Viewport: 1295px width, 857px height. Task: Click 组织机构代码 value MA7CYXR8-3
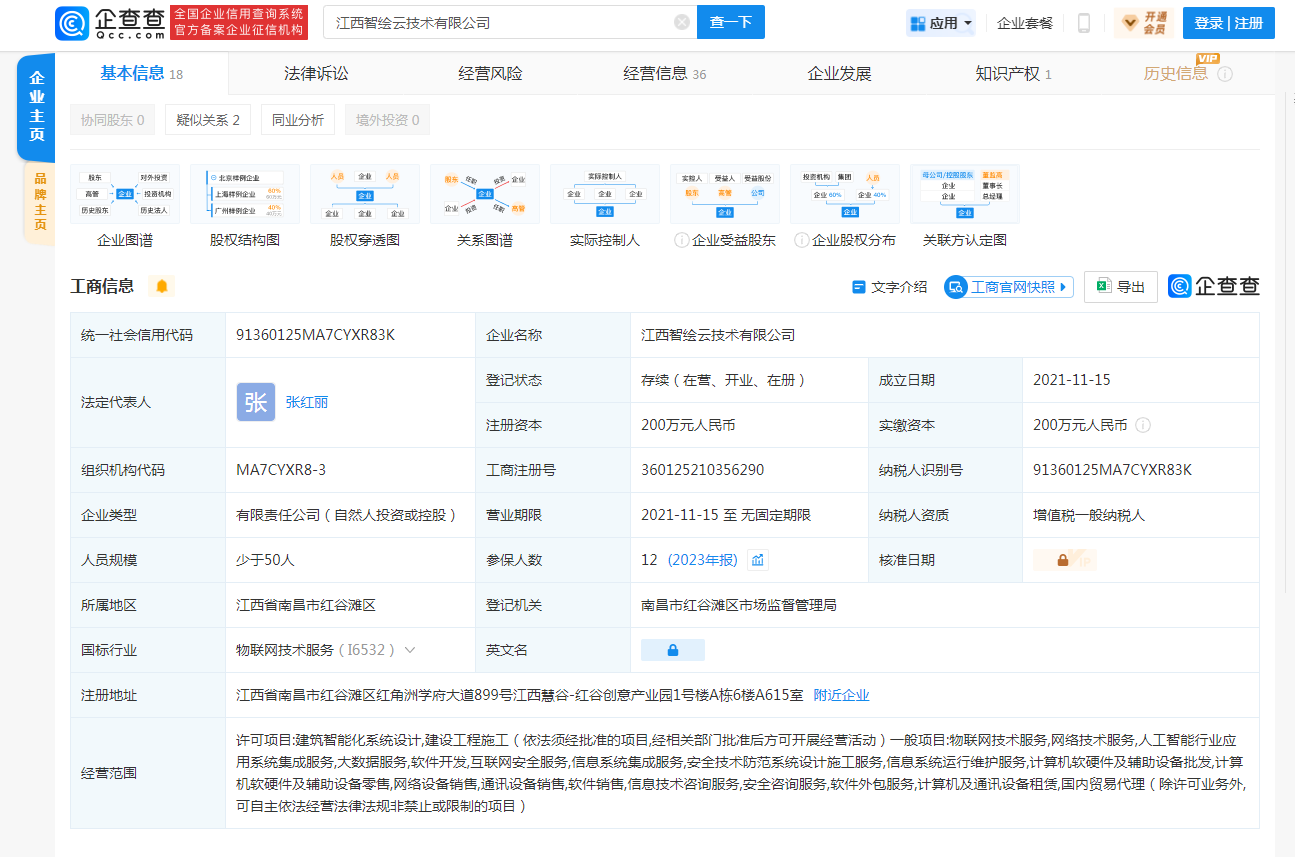click(x=281, y=470)
